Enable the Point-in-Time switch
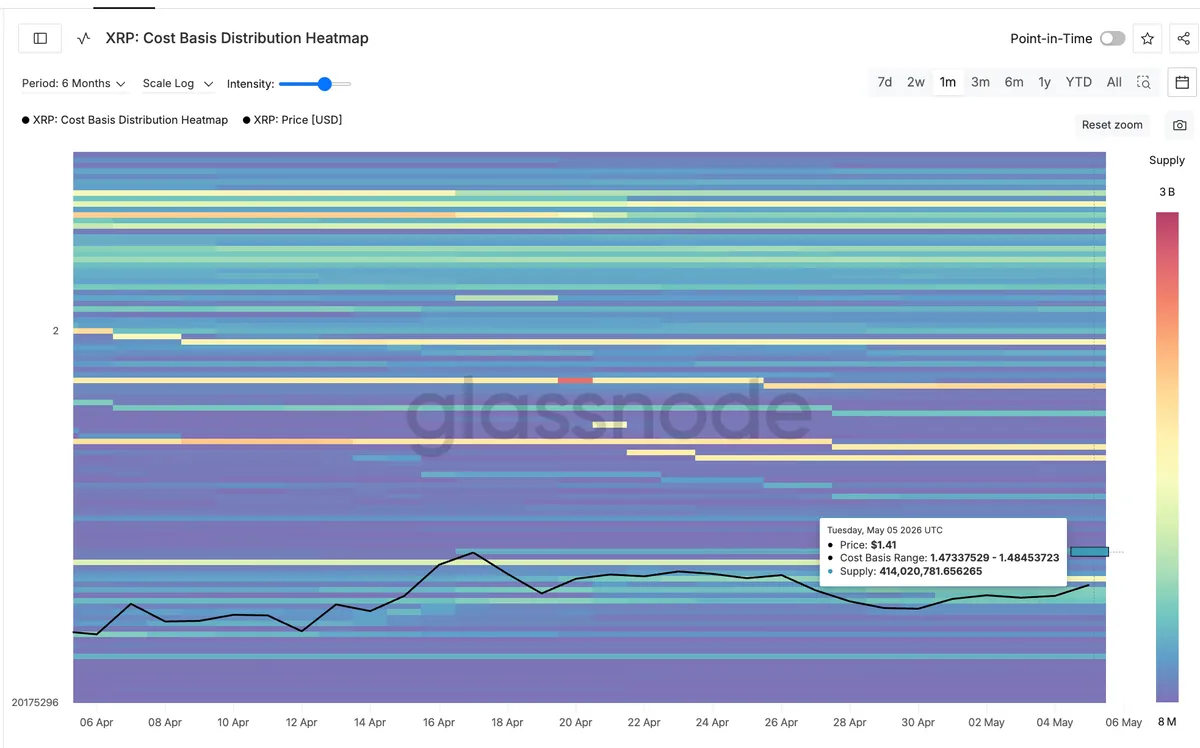This screenshot has height=748, width=1200. pyautogui.click(x=1112, y=38)
